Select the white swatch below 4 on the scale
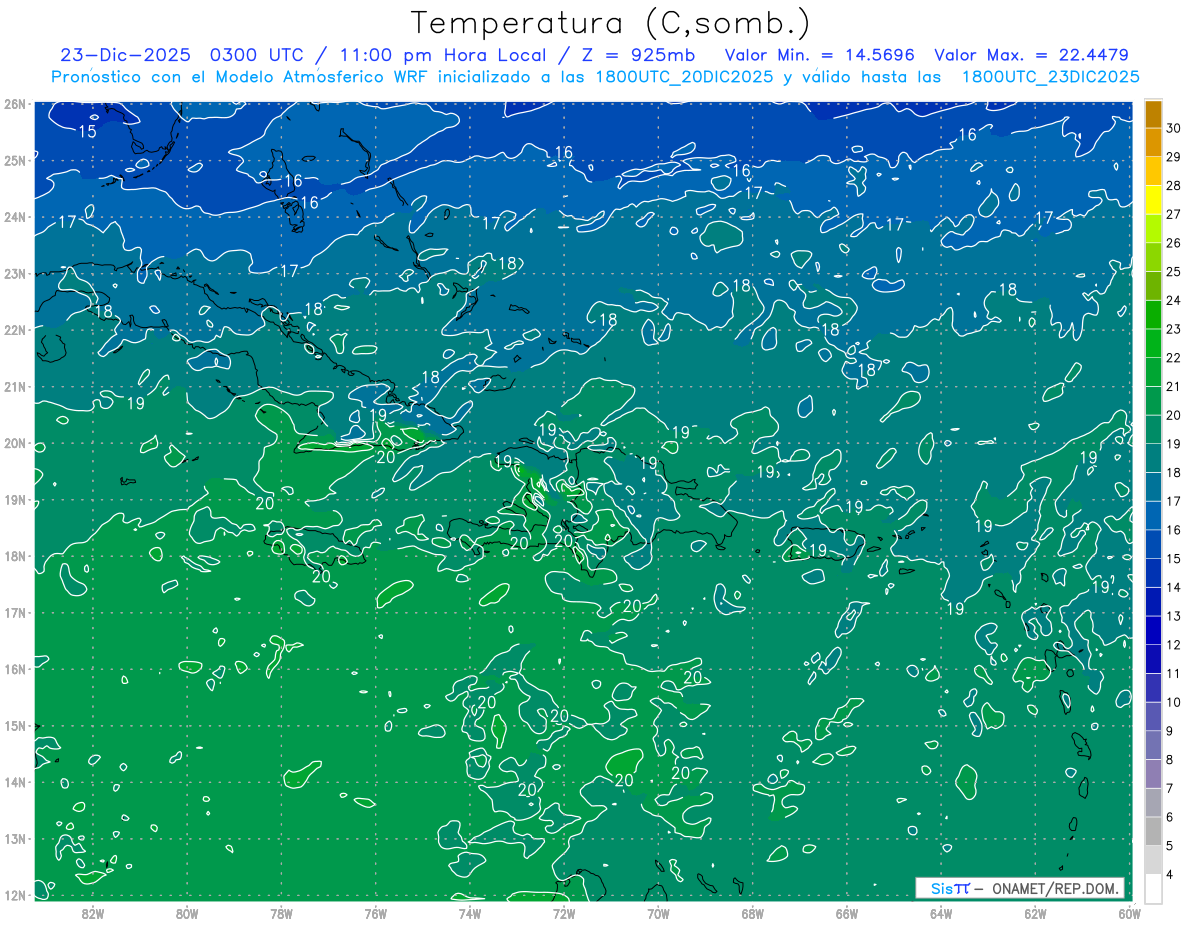 1153,888
